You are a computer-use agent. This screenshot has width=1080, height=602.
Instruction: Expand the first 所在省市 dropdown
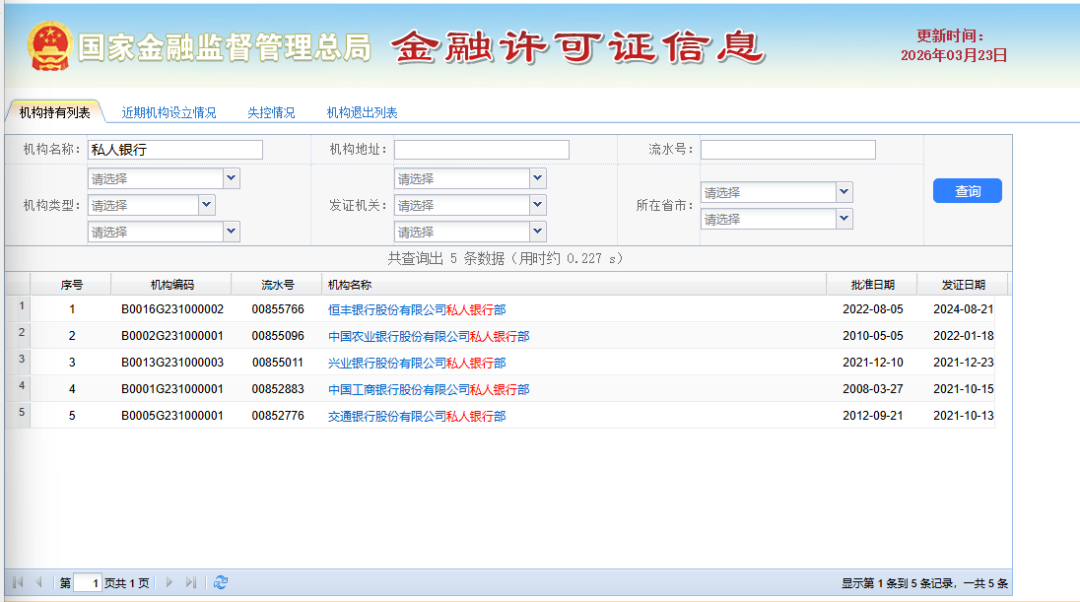tap(843, 192)
